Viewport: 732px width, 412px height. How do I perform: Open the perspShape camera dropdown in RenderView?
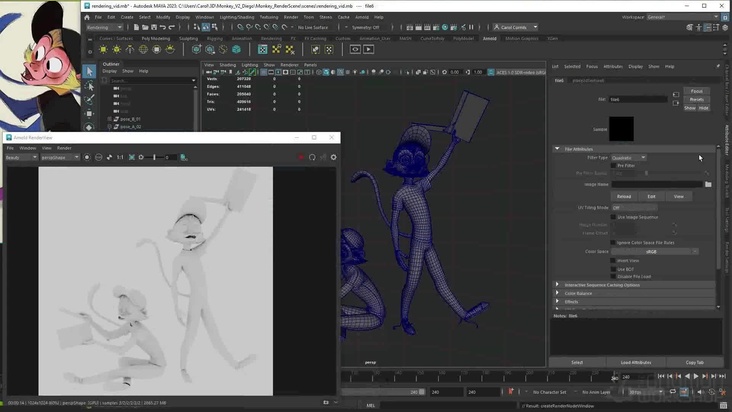[x=60, y=157]
